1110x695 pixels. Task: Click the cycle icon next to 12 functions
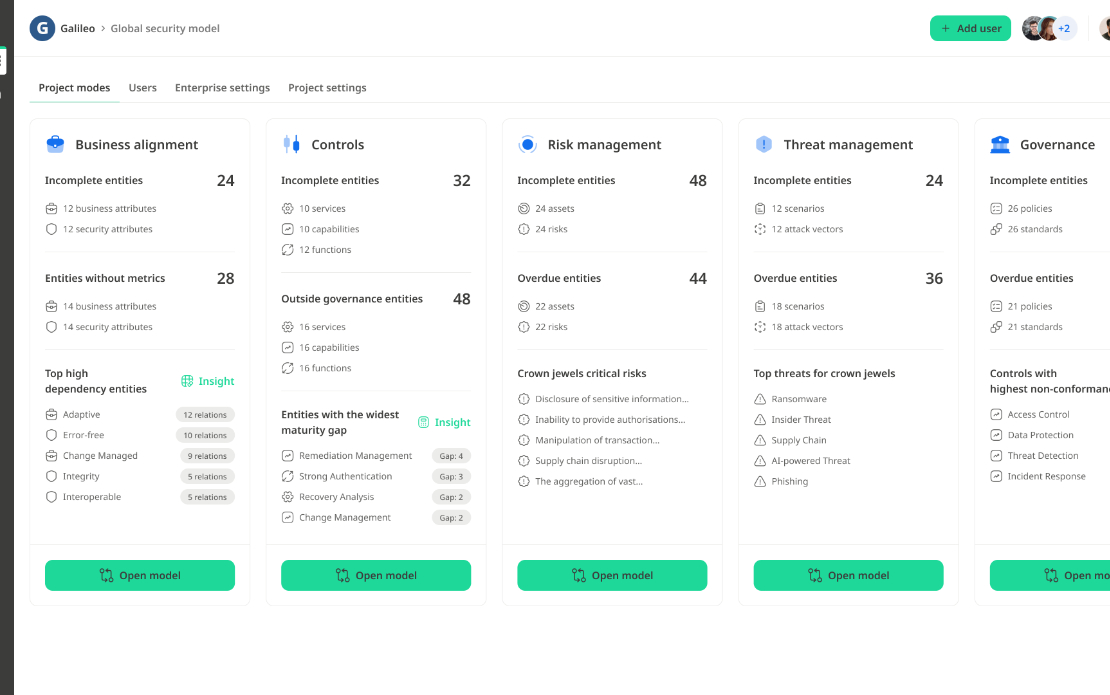287,250
